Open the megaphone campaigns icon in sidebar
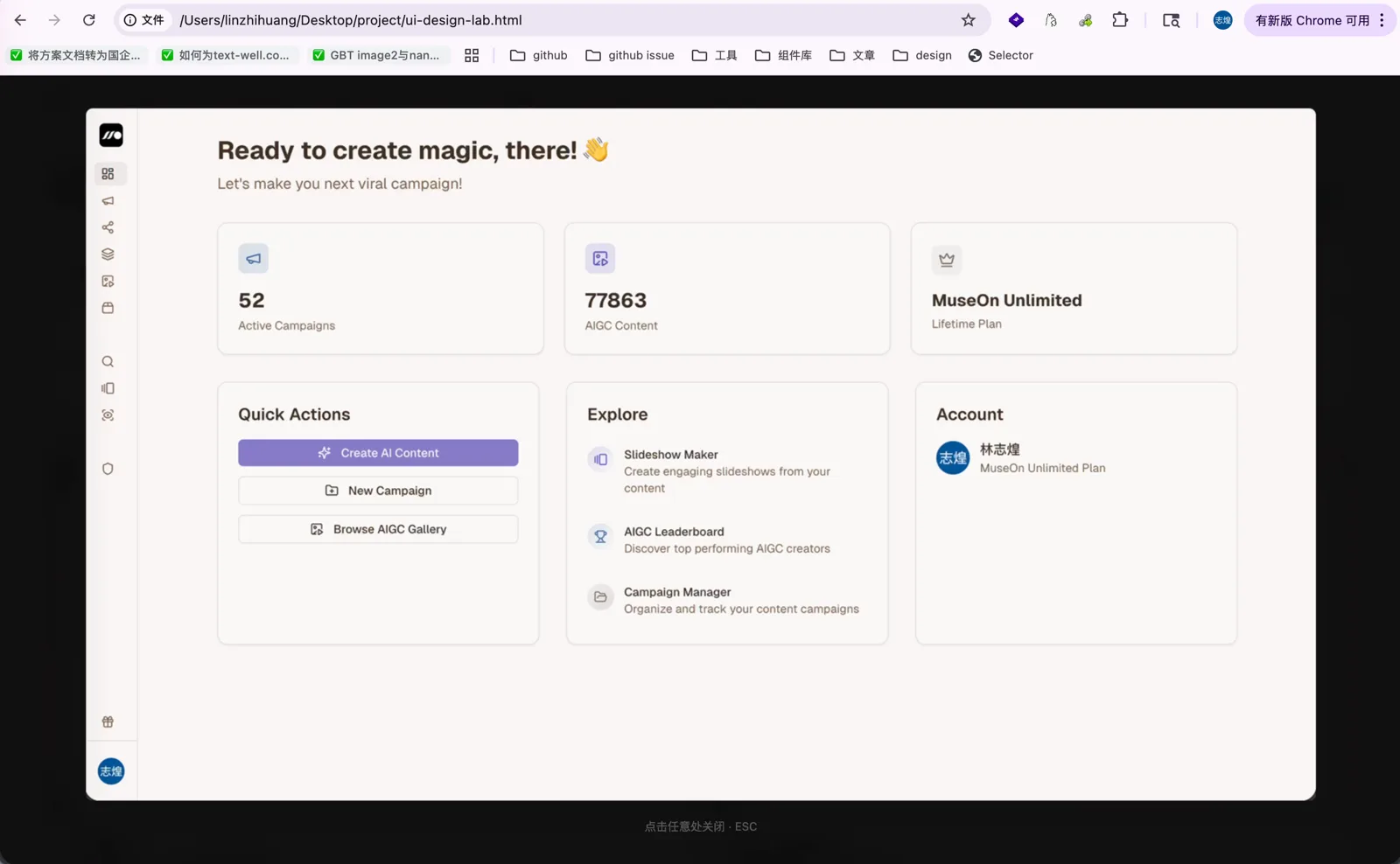1400x864 pixels. coord(108,201)
